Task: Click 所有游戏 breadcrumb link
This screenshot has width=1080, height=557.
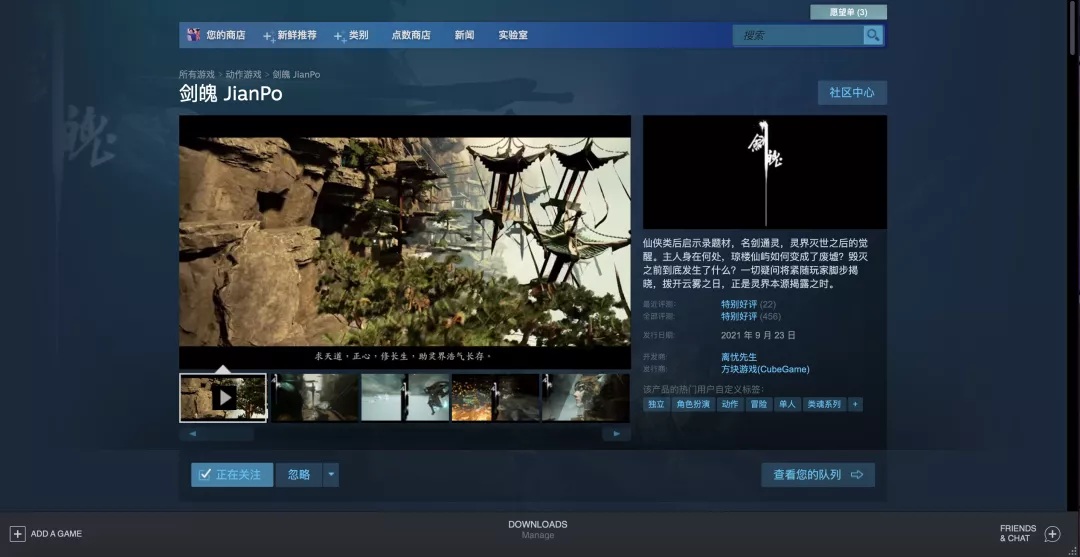Action: [196, 74]
